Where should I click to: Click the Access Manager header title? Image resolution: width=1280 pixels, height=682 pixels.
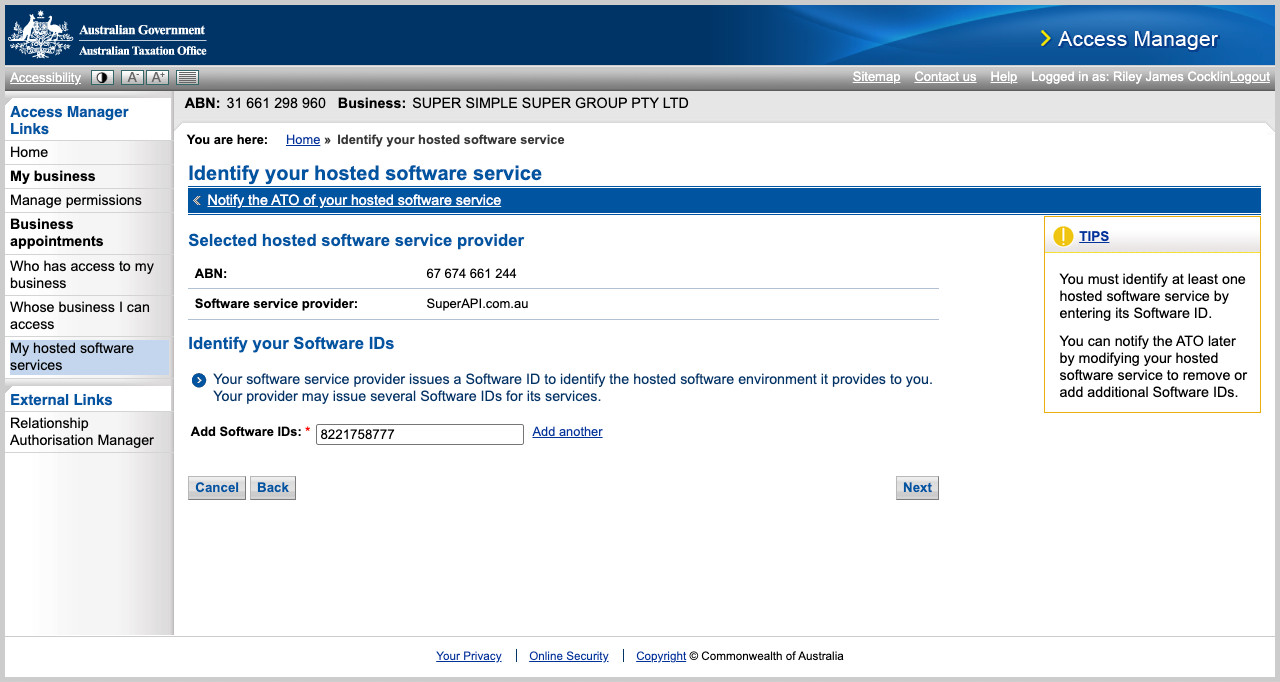click(1138, 39)
